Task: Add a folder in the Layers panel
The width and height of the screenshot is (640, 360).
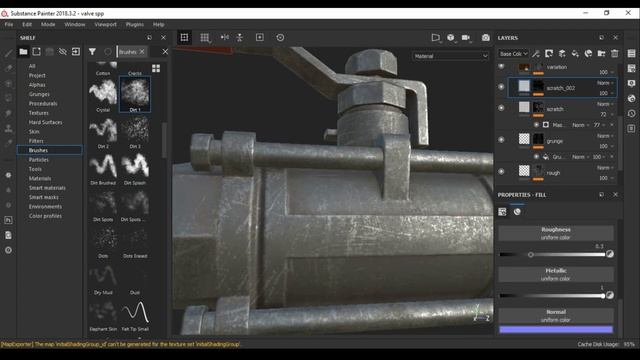Action: click(601, 53)
